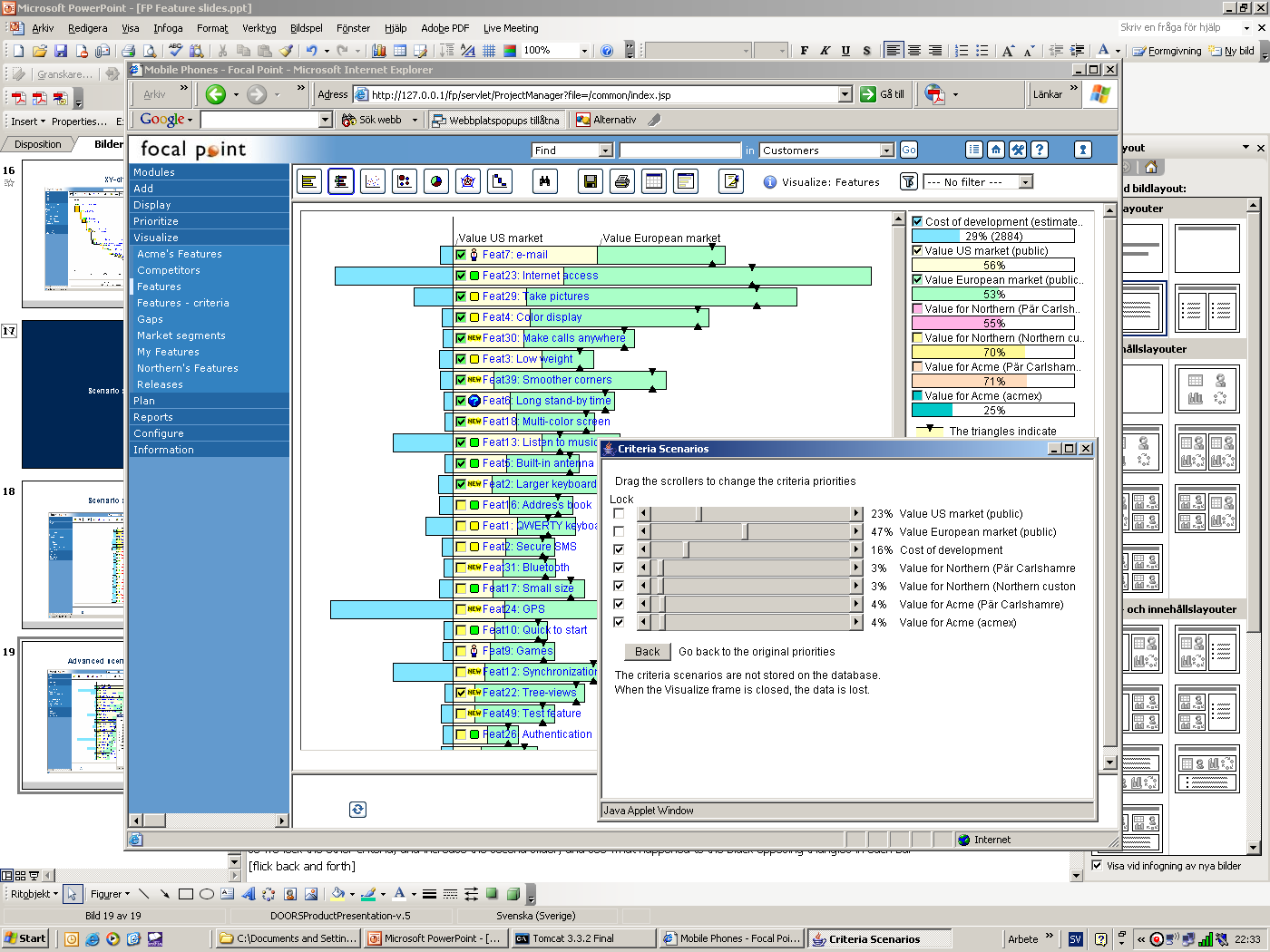Click the Back button in Criteria Scenarios

tap(648, 651)
